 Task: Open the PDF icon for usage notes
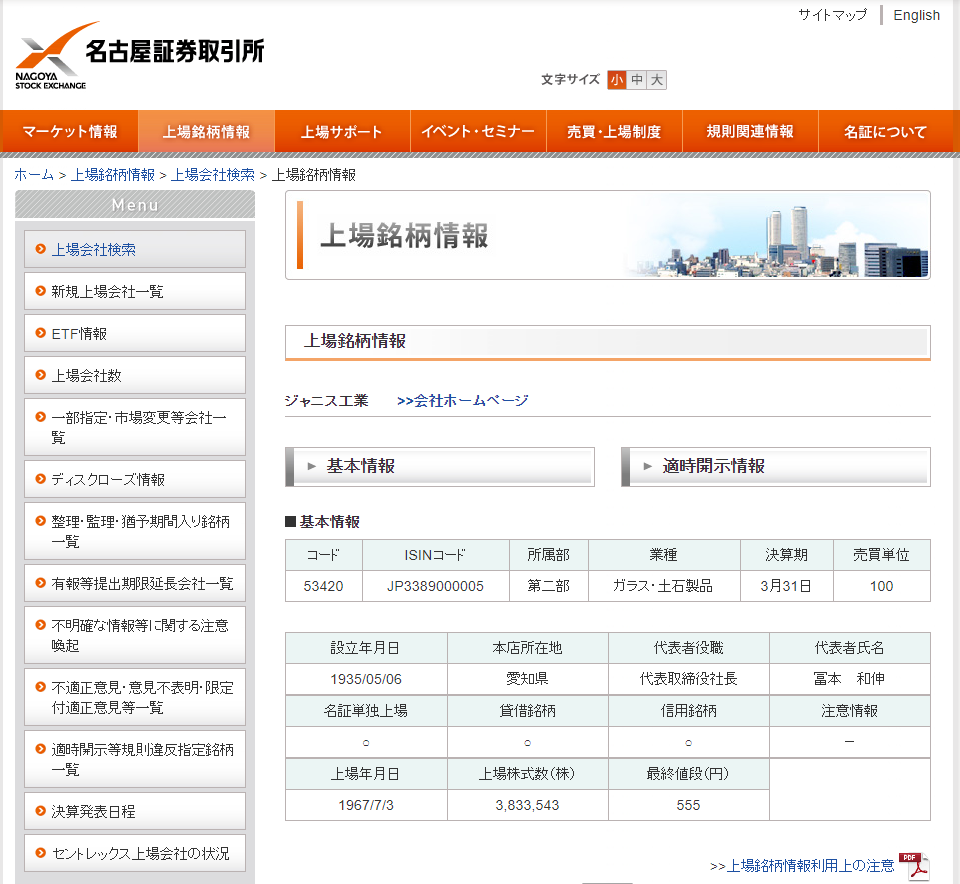tap(915, 866)
